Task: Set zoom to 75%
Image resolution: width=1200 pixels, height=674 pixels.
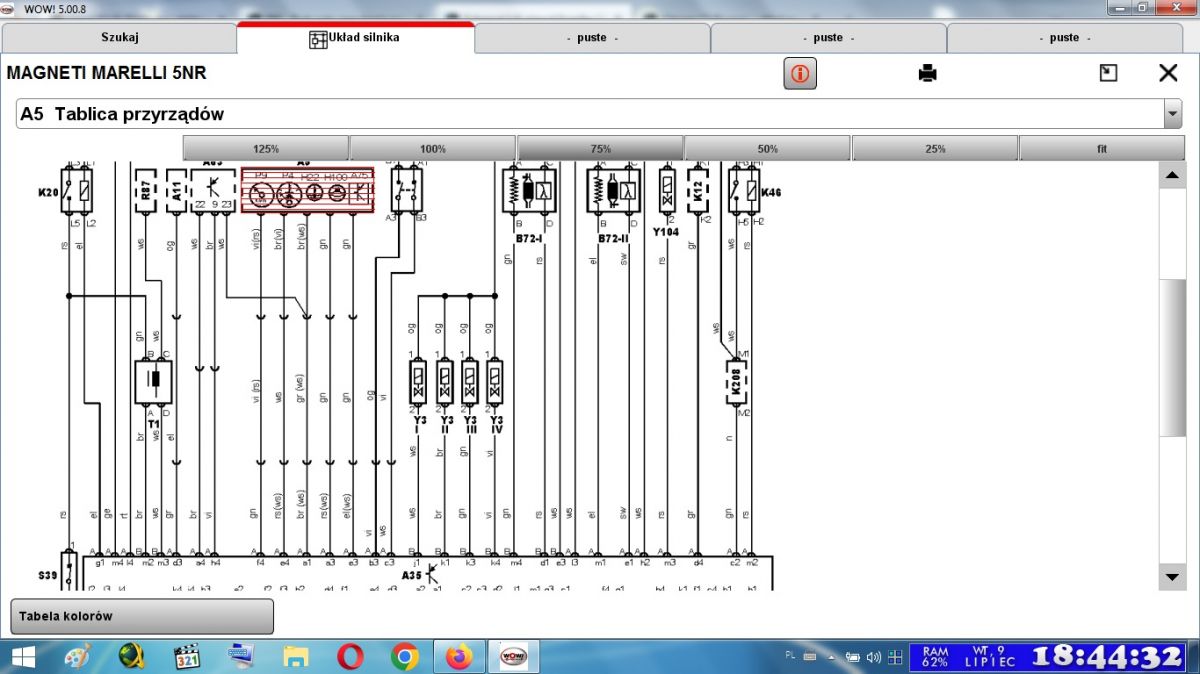Action: click(600, 148)
